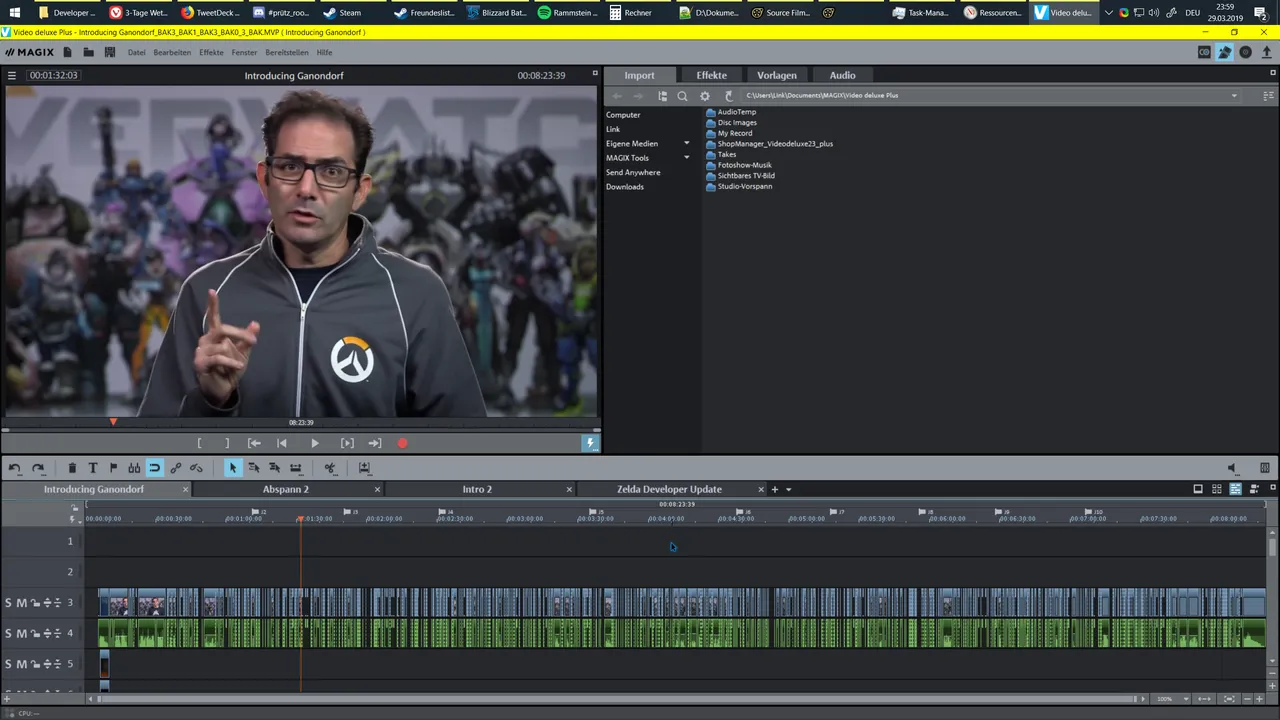Ungroup objects with broken link icon
1280x720 pixels.
(x=196, y=468)
